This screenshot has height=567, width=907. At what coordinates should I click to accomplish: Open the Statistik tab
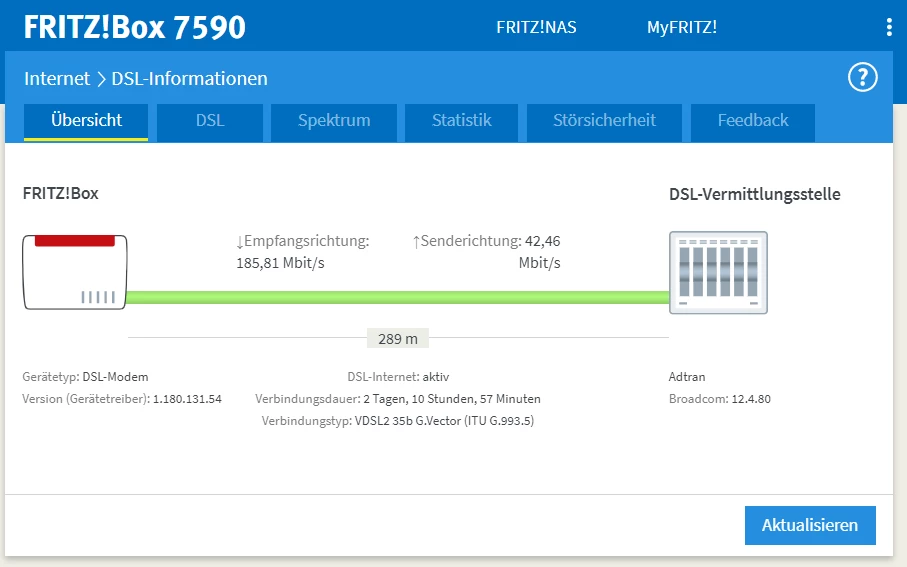point(462,122)
